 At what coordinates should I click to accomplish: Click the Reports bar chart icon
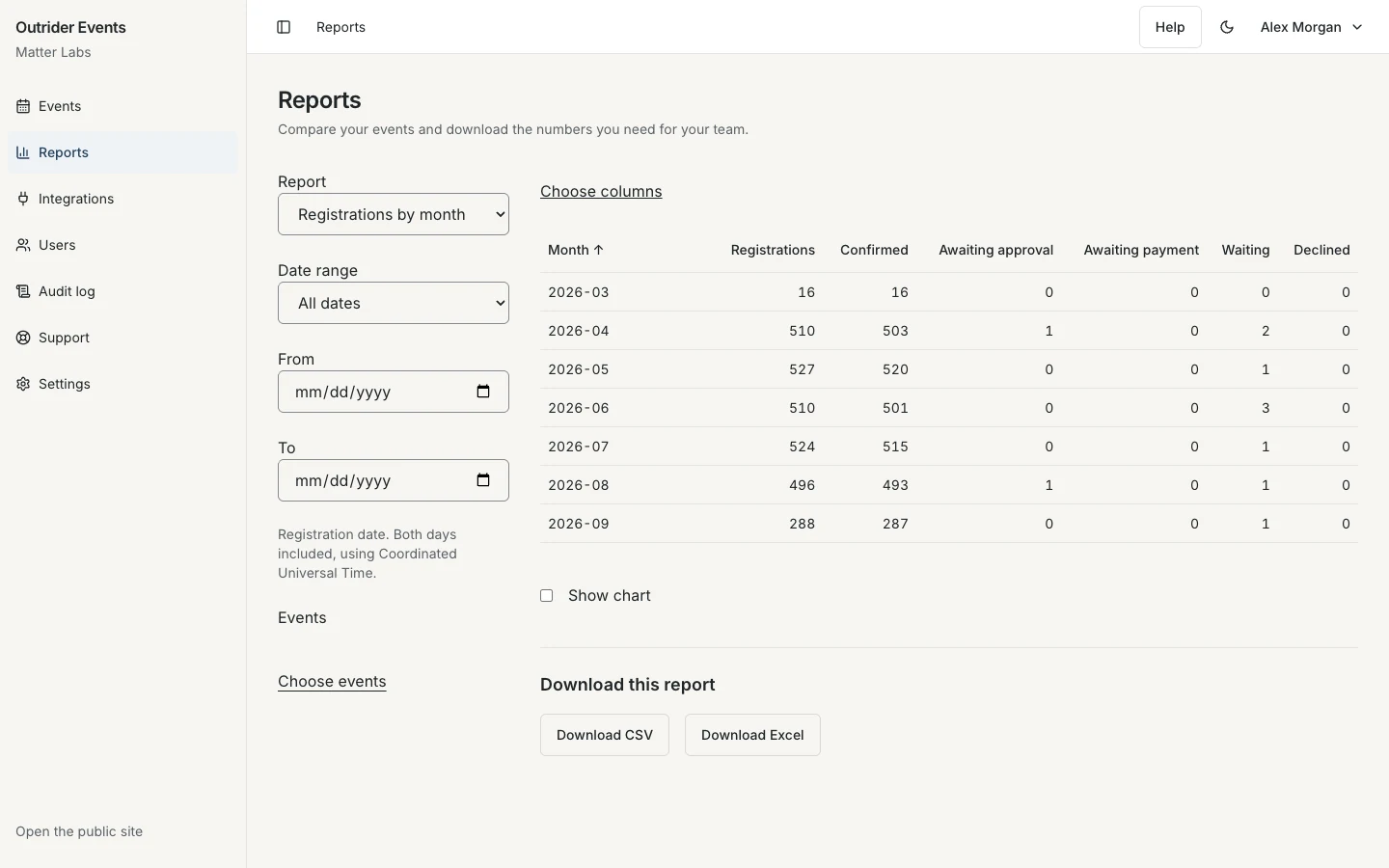23,152
